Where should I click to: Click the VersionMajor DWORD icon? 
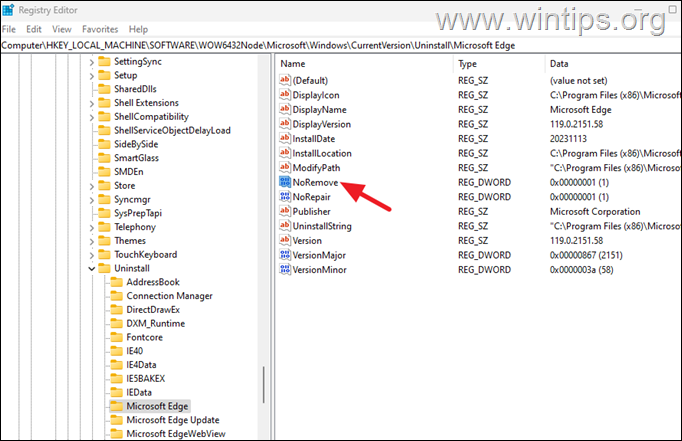[x=285, y=255]
